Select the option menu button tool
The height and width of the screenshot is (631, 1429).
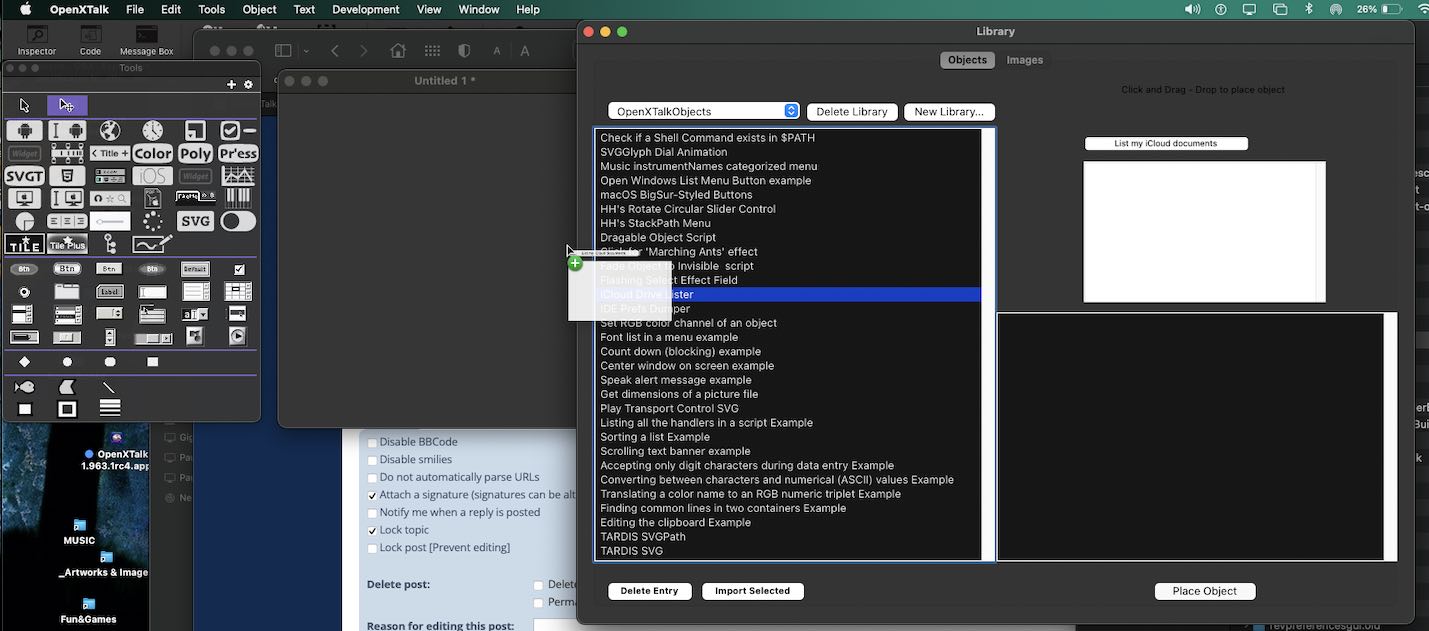pyautogui.click(x=110, y=314)
